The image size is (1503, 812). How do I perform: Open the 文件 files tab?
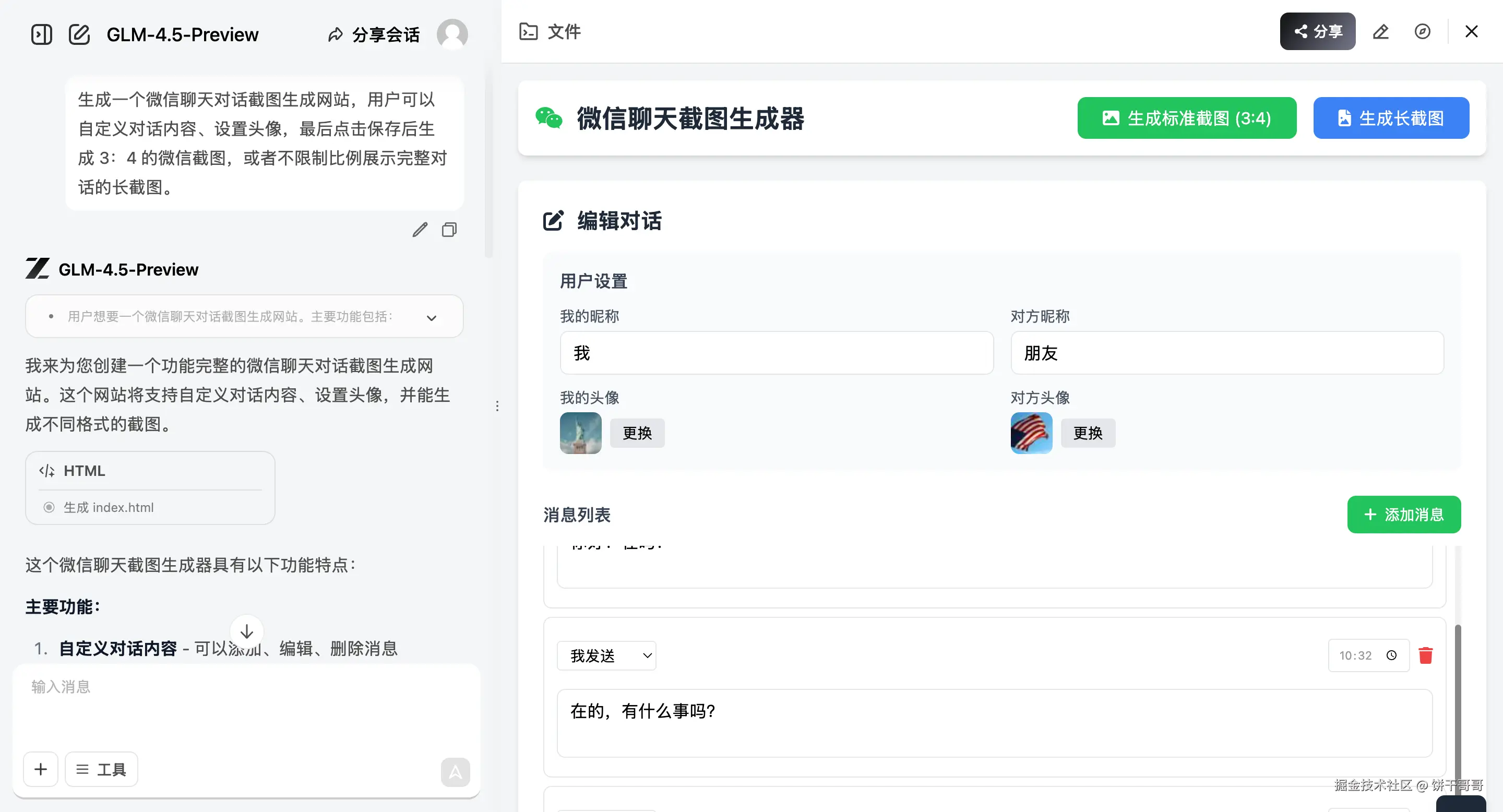(x=550, y=31)
